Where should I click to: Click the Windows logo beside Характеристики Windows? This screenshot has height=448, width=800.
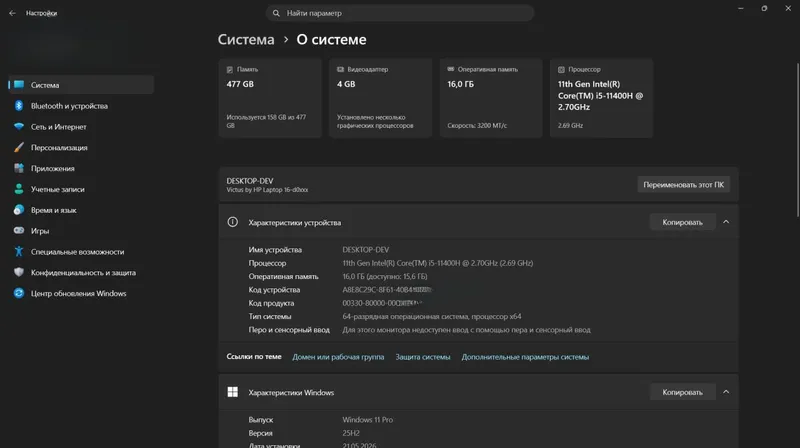pyautogui.click(x=232, y=392)
